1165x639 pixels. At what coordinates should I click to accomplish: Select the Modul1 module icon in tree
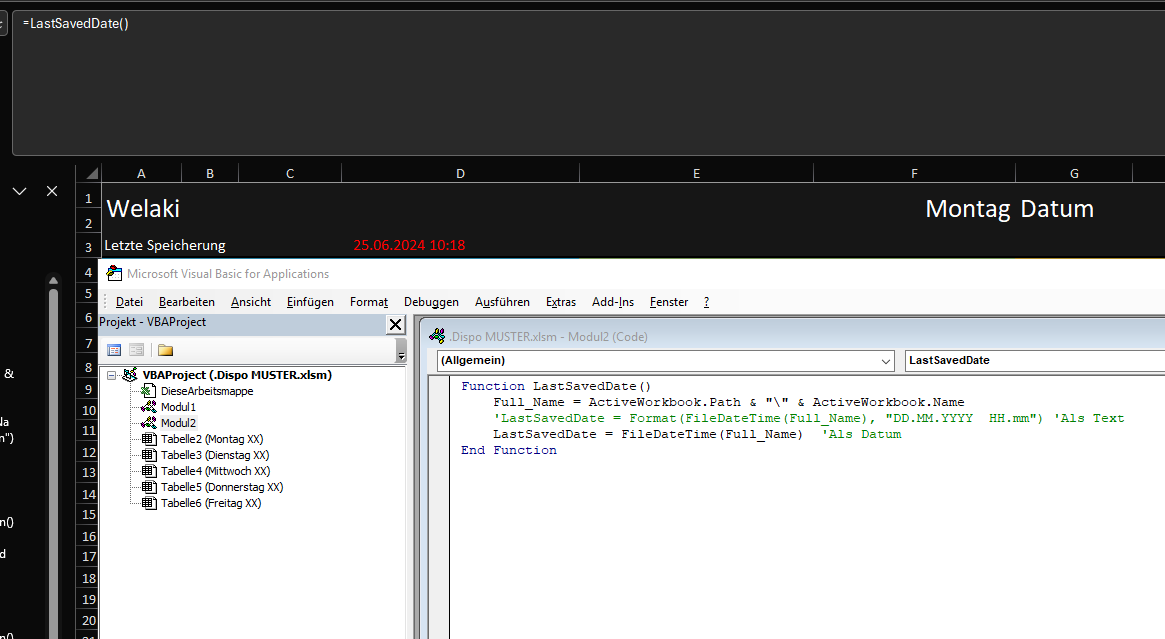coord(149,407)
